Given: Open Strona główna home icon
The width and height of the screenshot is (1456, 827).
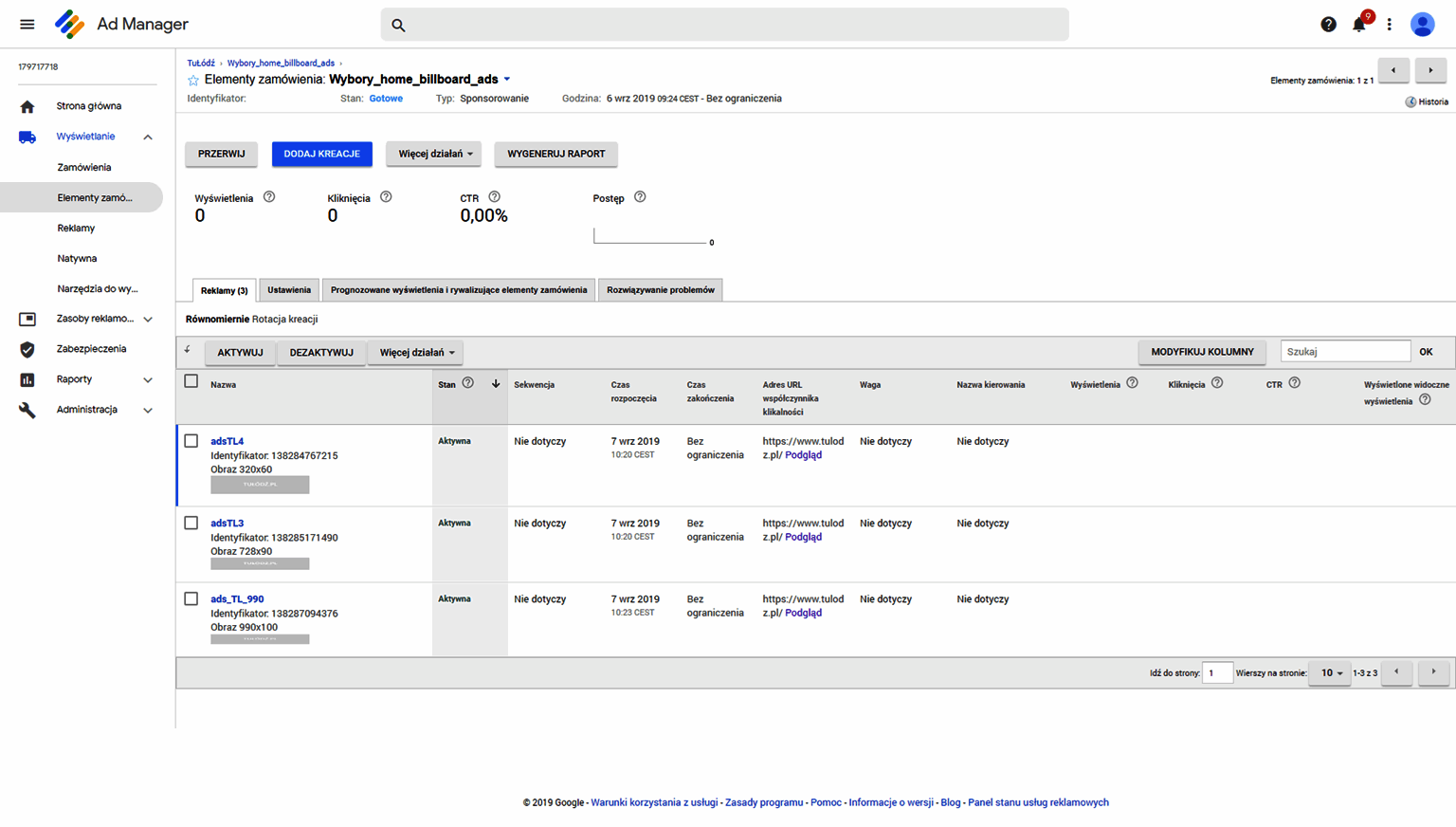Looking at the screenshot, I should [x=27, y=106].
